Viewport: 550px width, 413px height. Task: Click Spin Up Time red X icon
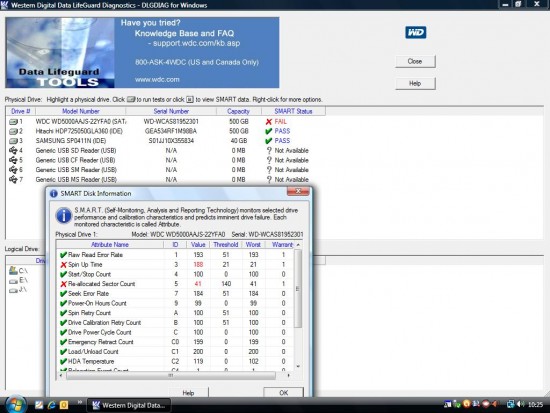(63, 265)
